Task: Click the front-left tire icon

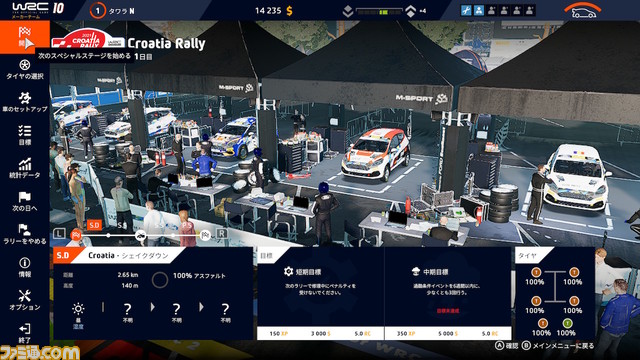Action: click(x=536, y=272)
